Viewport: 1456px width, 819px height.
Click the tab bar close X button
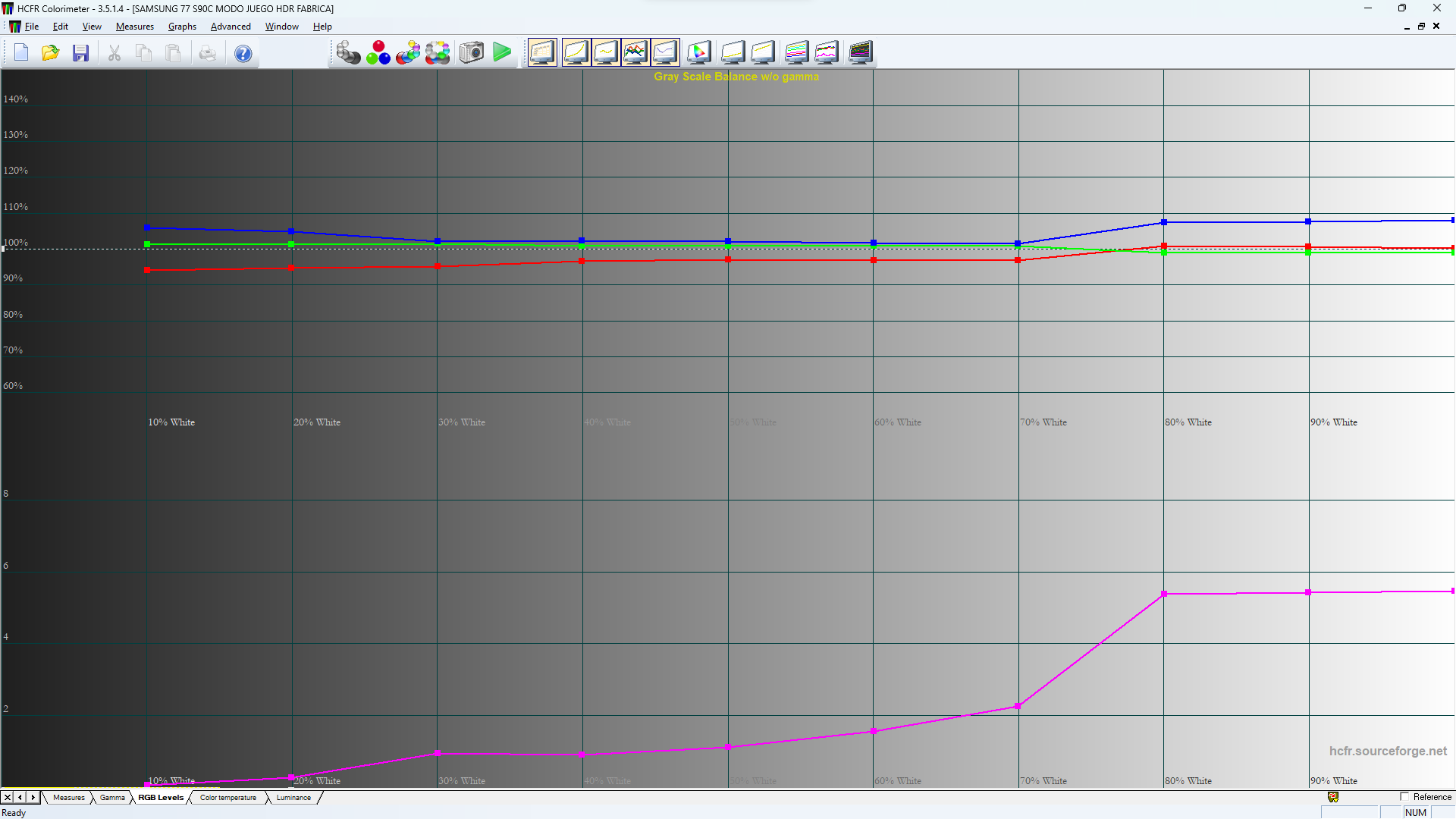tap(8, 798)
